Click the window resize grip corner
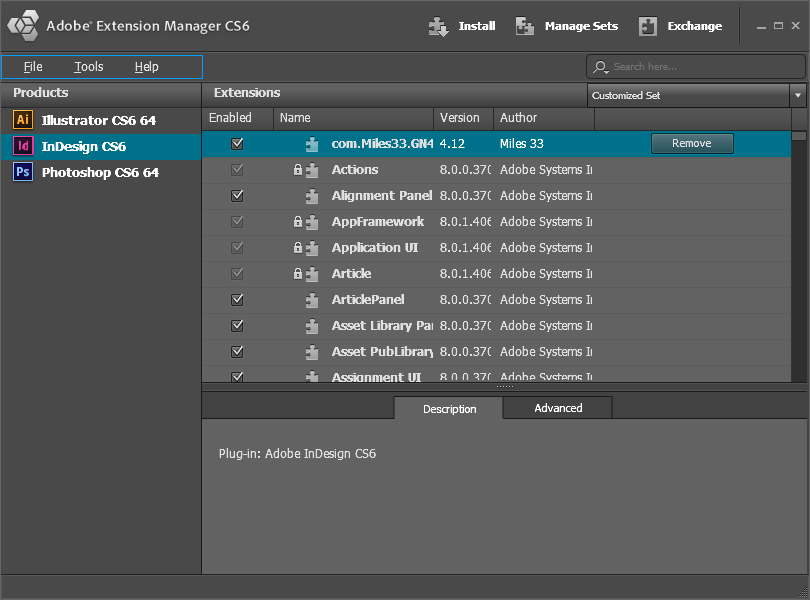This screenshot has height=600, width=810. (x=803, y=593)
